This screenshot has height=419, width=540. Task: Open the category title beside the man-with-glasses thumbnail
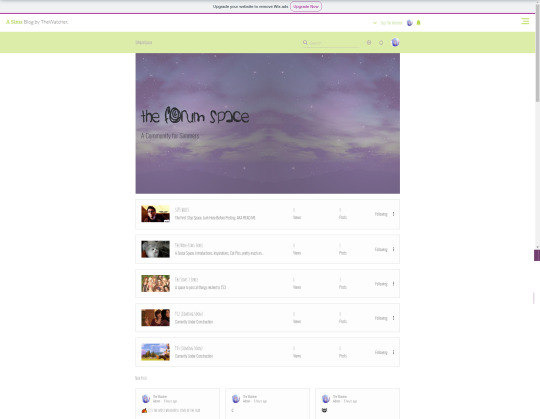tap(182, 210)
